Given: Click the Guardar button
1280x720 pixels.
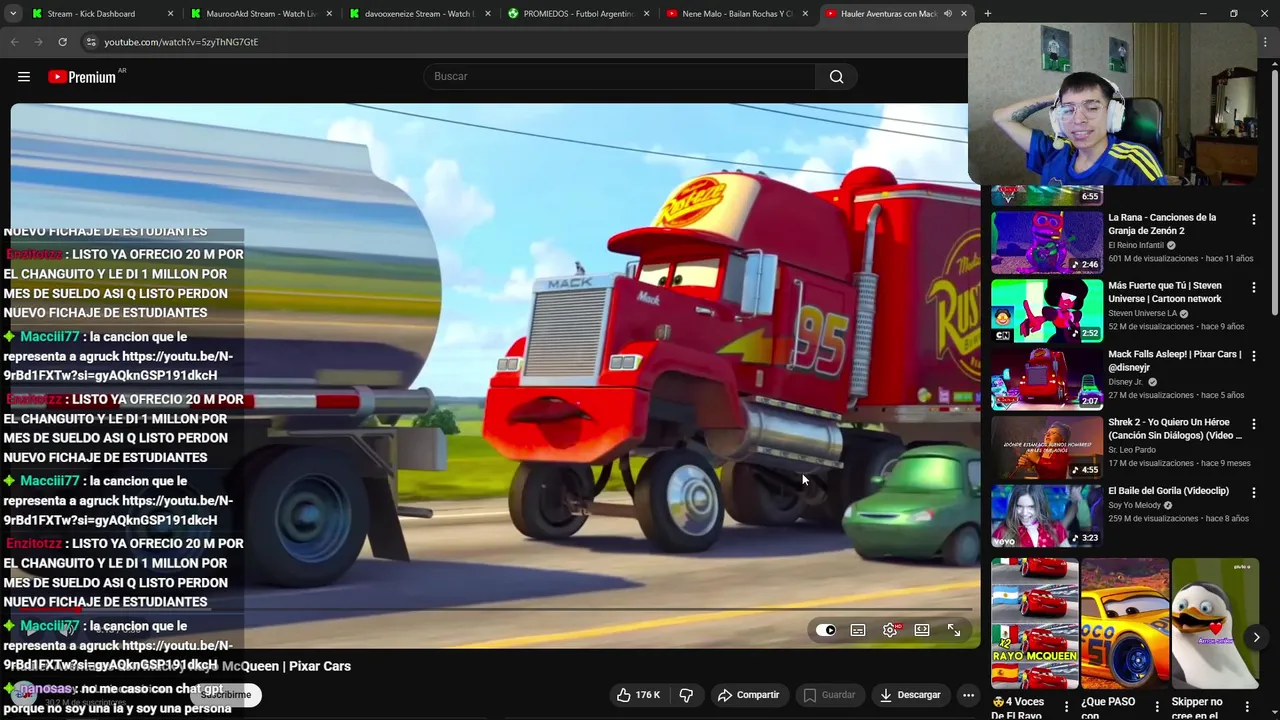Looking at the screenshot, I should point(829,695).
